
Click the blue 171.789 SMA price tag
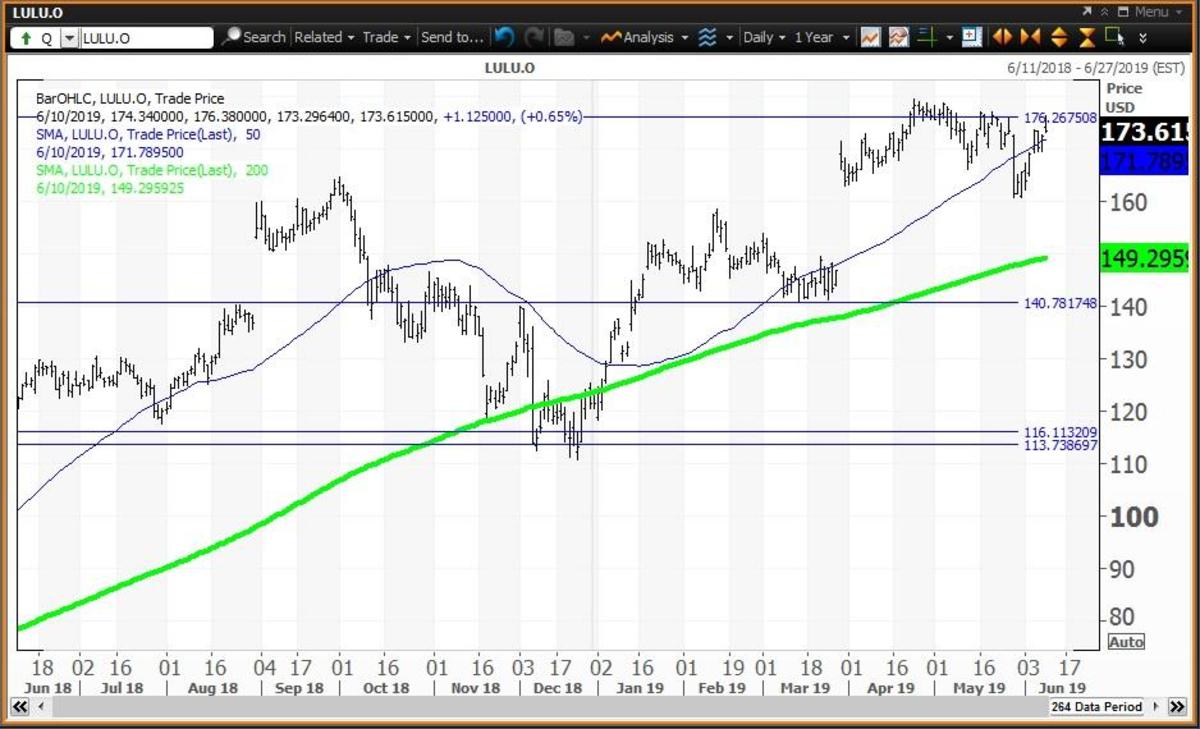pos(1145,161)
